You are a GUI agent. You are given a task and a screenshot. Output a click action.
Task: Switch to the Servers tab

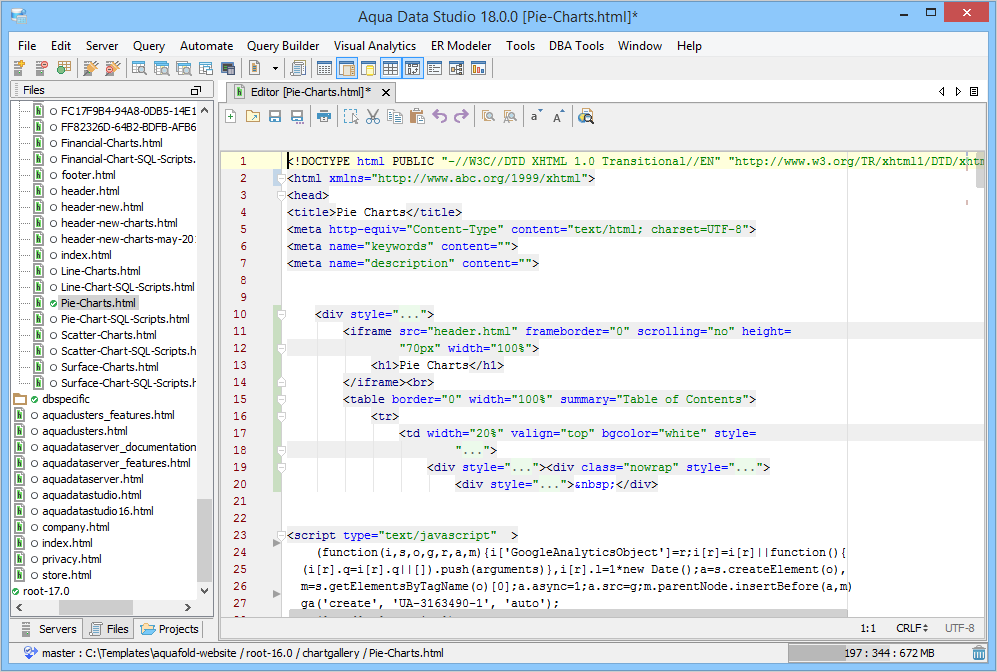[x=49, y=629]
